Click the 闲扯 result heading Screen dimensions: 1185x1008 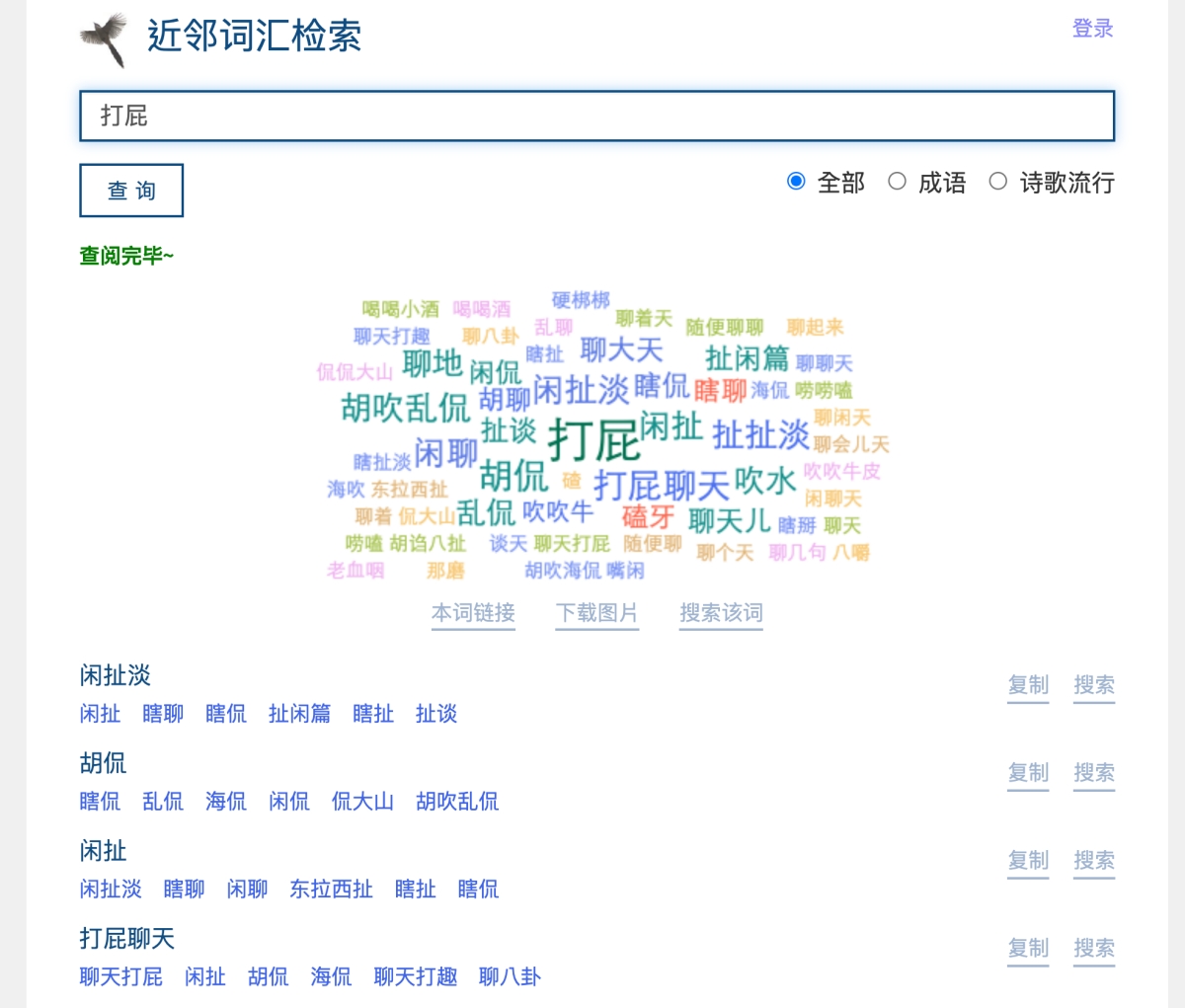coord(103,852)
